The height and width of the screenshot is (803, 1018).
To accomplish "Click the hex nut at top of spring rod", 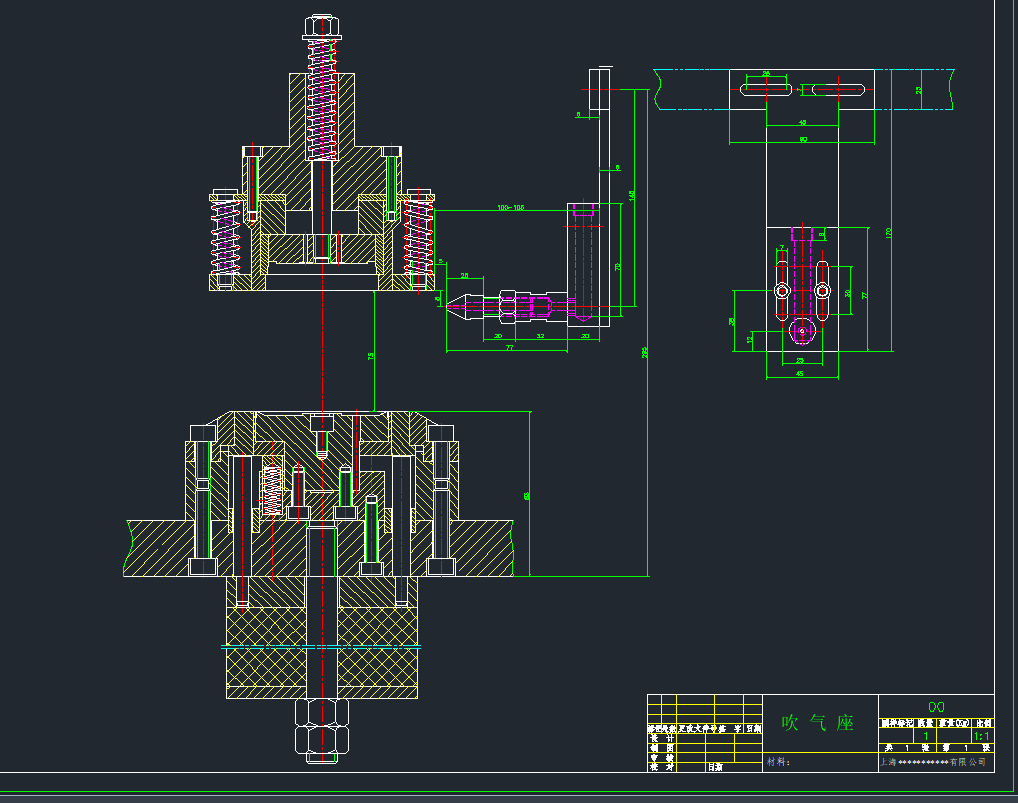I will click(321, 24).
